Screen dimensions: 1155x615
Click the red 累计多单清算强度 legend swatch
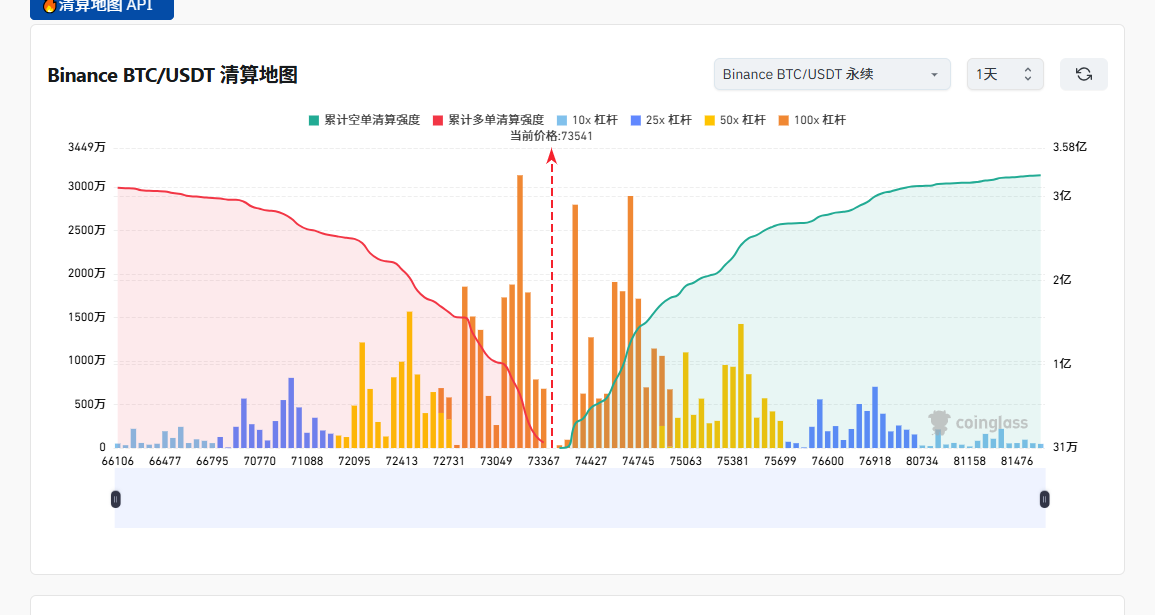click(x=438, y=120)
